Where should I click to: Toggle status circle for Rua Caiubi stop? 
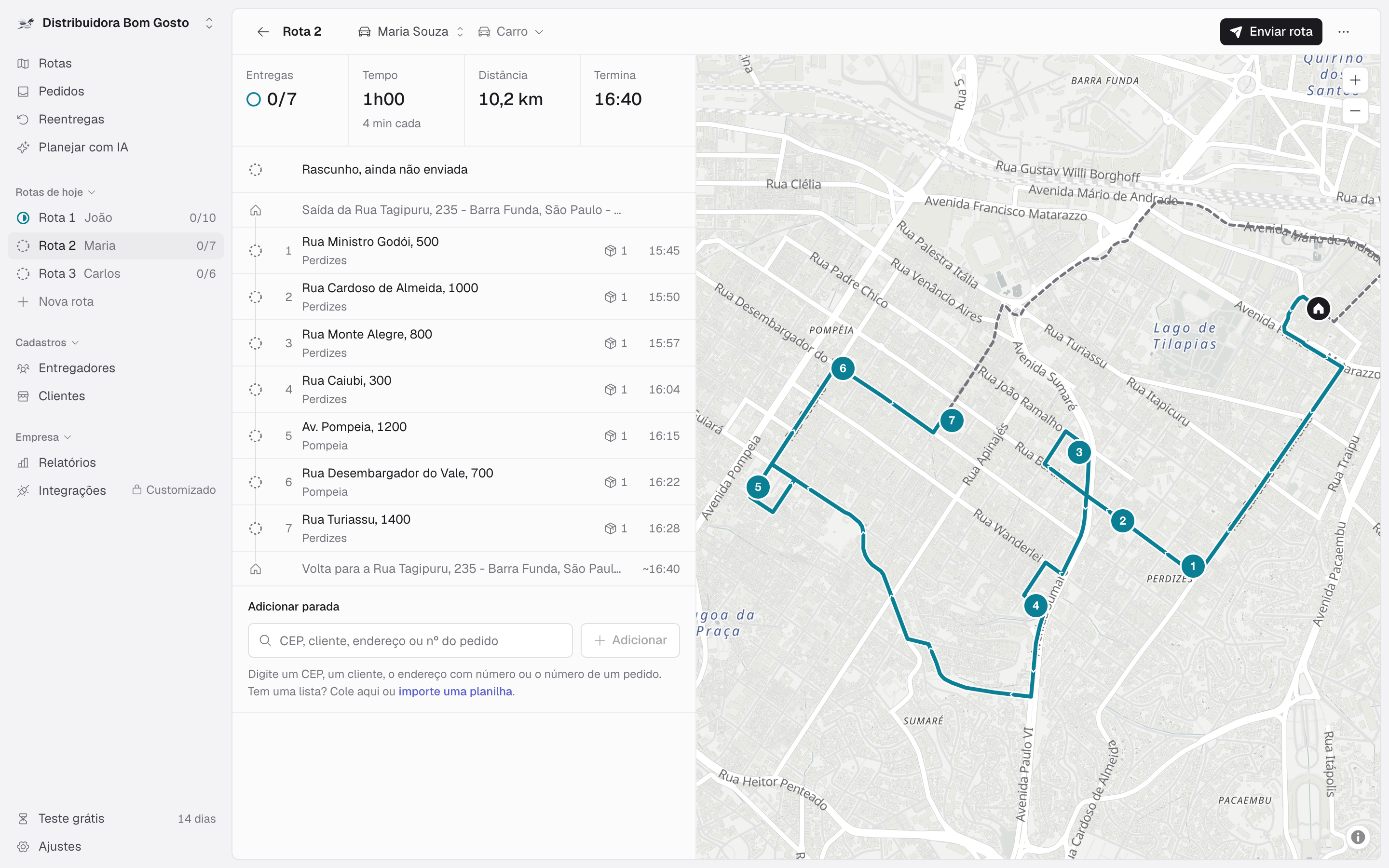tap(256, 390)
